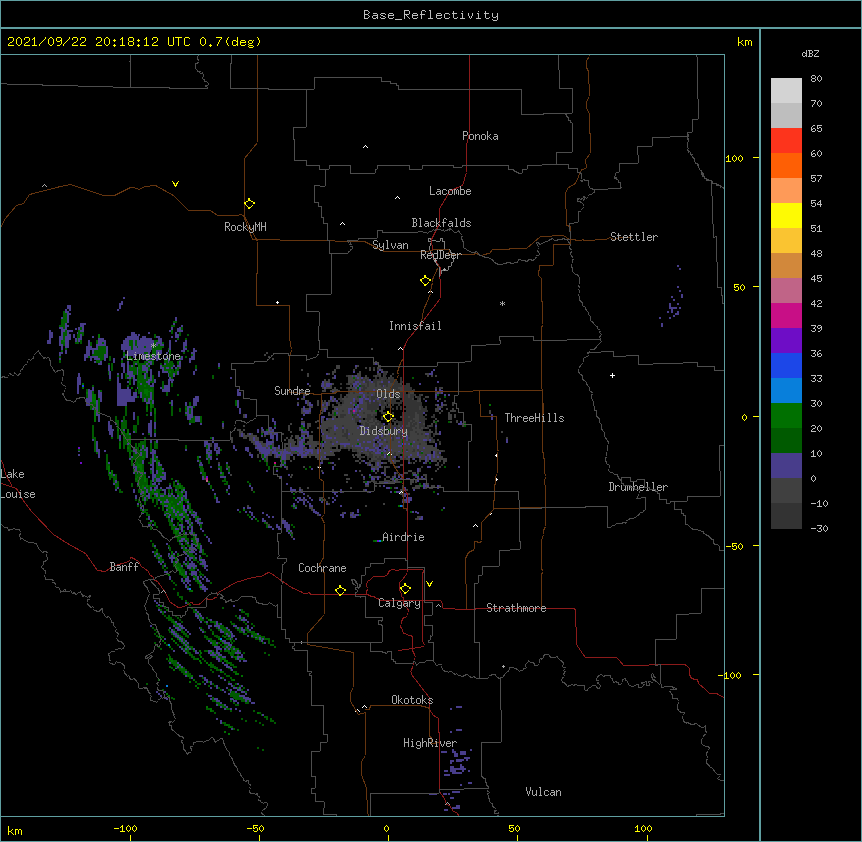Click the yellow diamond marker at Olds

point(388,417)
